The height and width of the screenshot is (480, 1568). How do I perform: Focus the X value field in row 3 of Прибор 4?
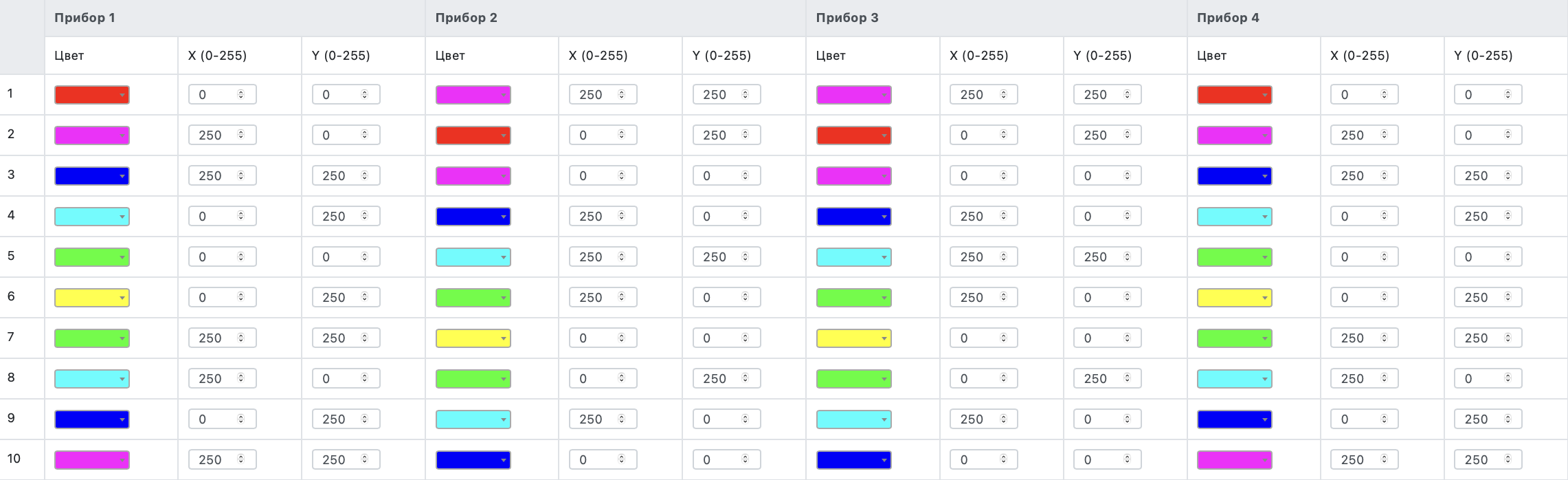[x=1364, y=176]
